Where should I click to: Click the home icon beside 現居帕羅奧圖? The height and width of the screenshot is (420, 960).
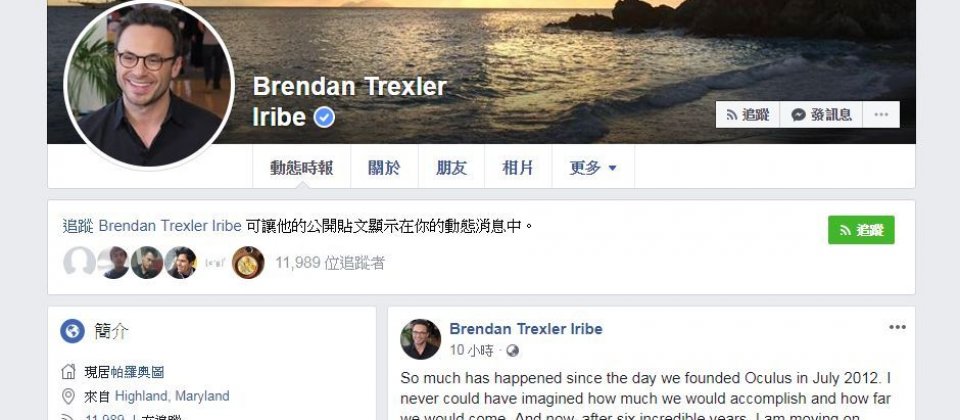coord(69,372)
